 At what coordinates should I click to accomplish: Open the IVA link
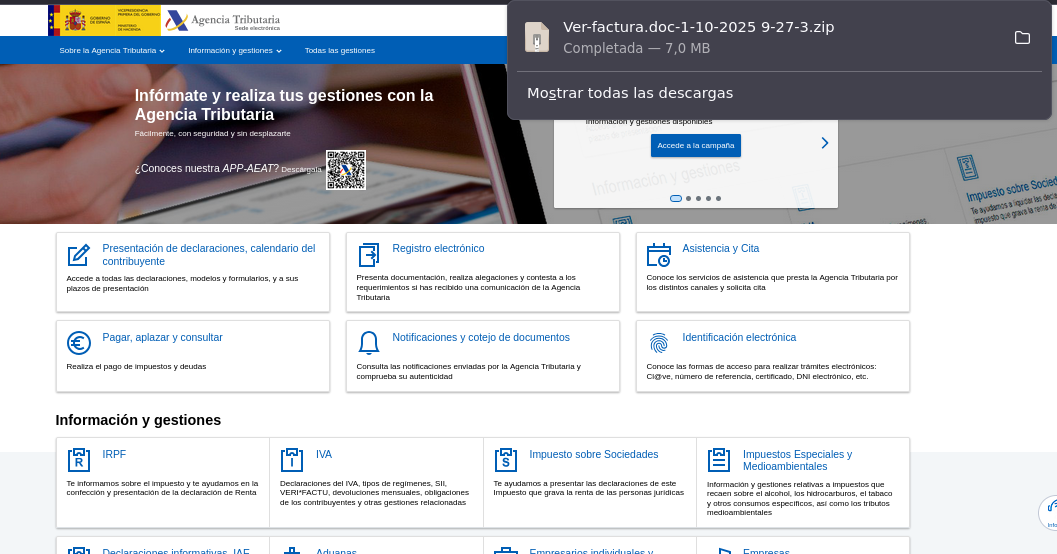click(323, 454)
